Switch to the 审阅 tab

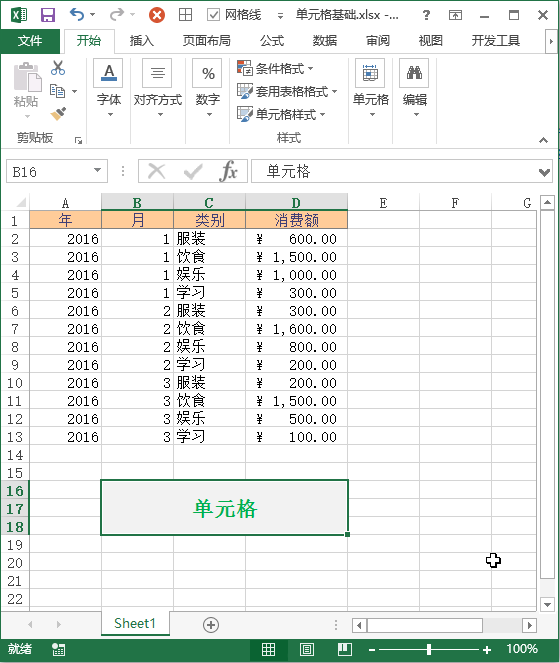(377, 41)
